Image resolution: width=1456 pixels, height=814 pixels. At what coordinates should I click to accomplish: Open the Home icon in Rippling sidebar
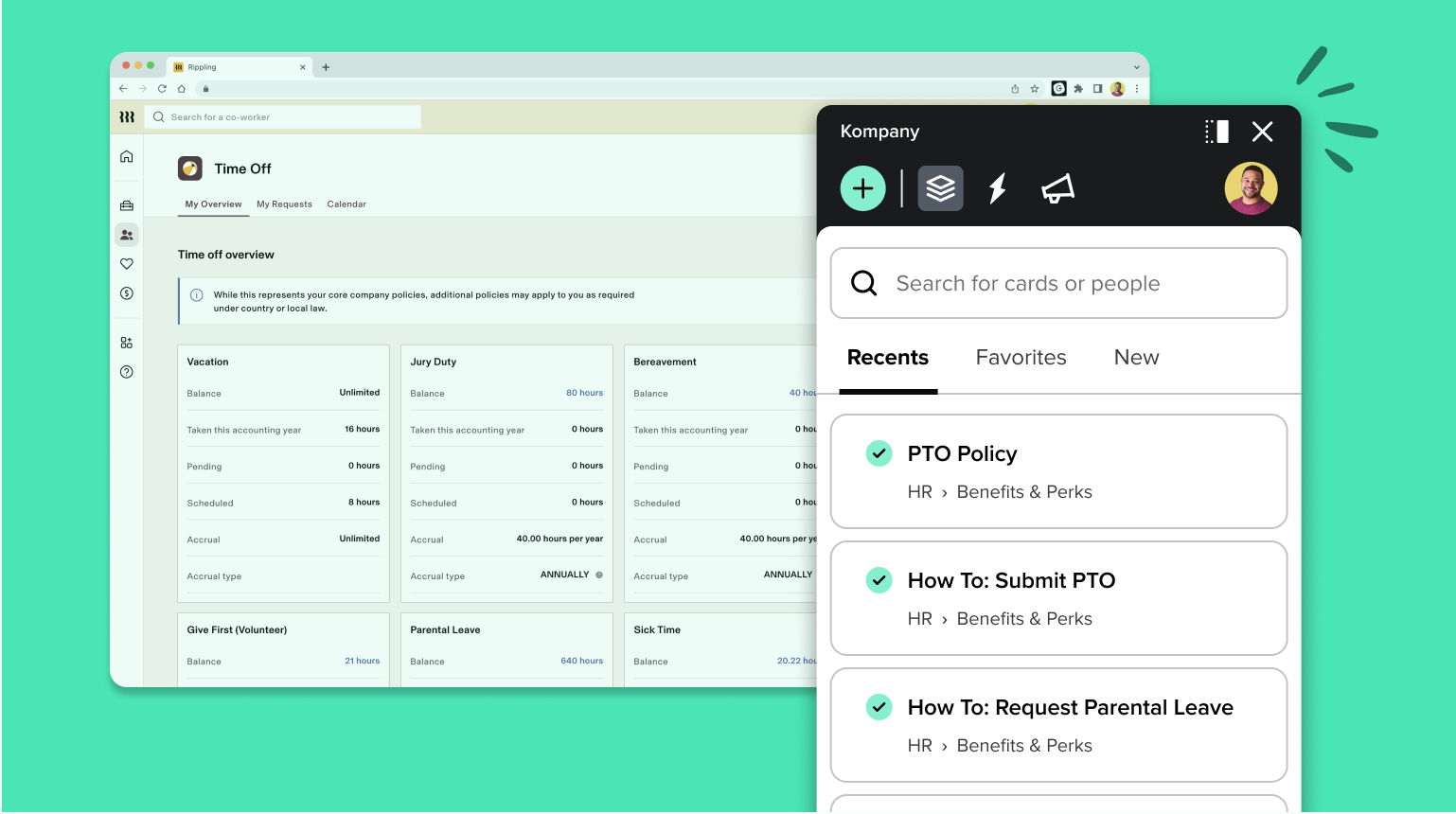126,156
